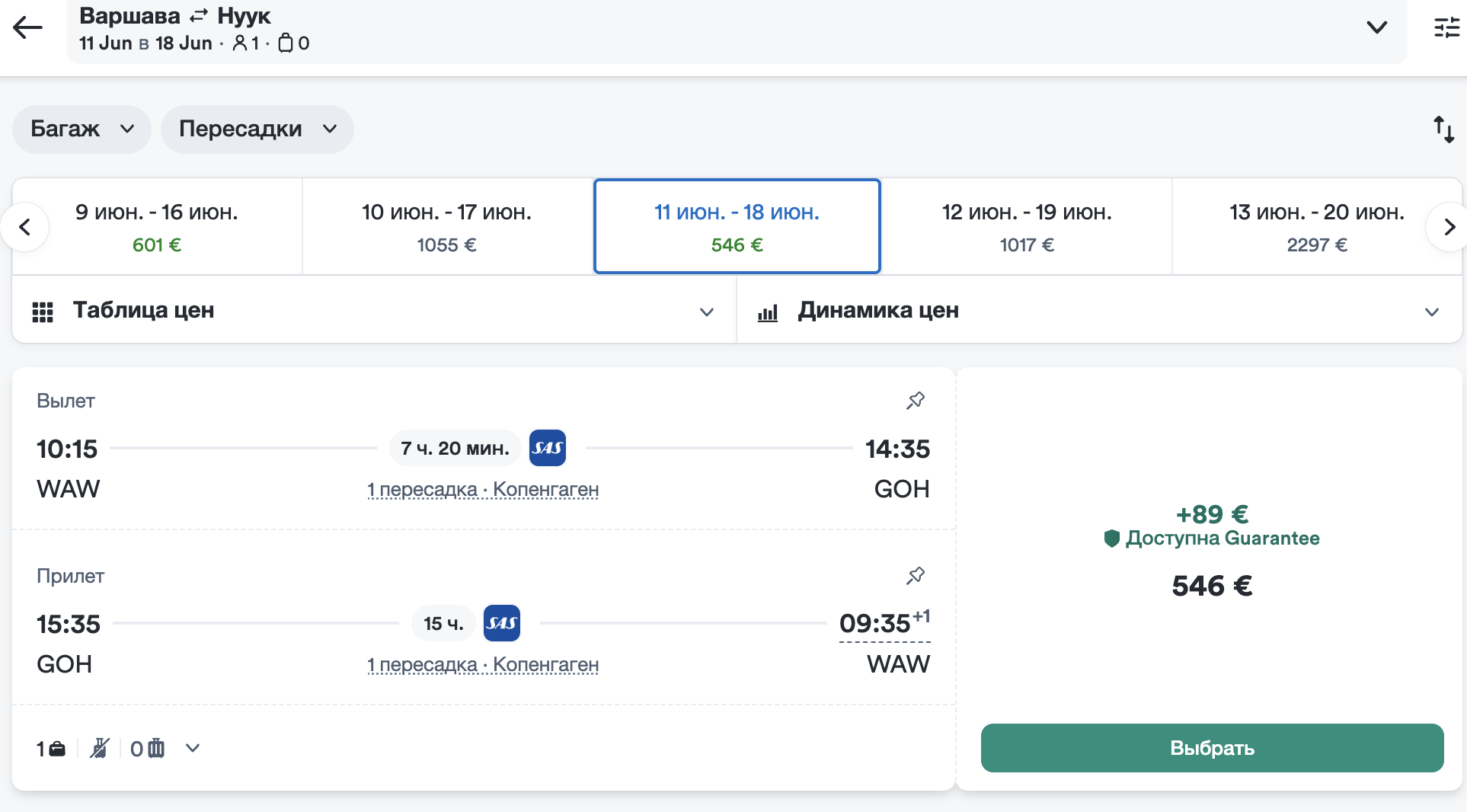Select the 9 июн. - 16 июн. date tab
The height and width of the screenshot is (812, 1467).
pos(157,227)
